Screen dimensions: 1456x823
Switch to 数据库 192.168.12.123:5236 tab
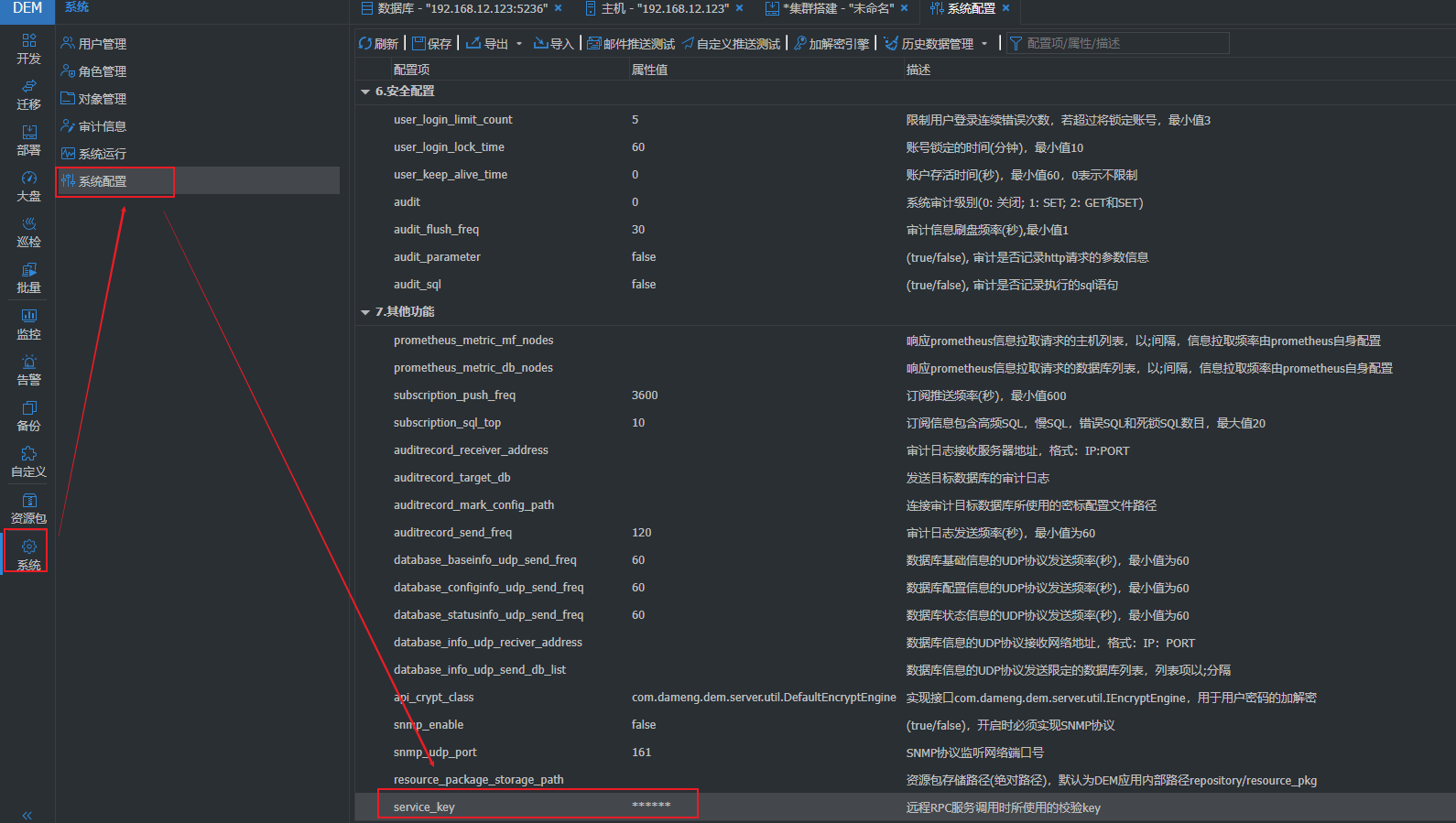pos(454,8)
